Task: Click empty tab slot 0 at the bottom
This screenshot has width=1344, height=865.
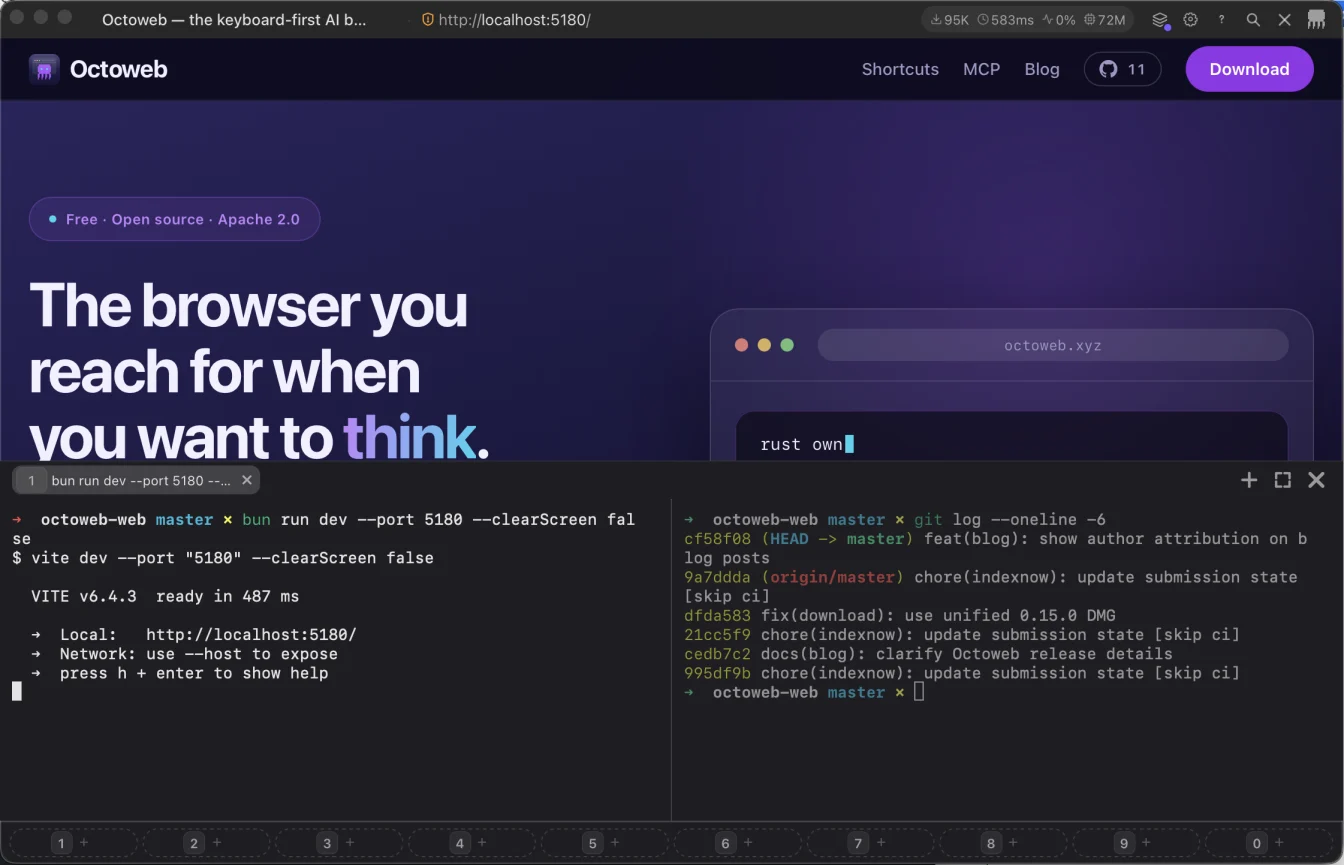Action: pos(1269,843)
